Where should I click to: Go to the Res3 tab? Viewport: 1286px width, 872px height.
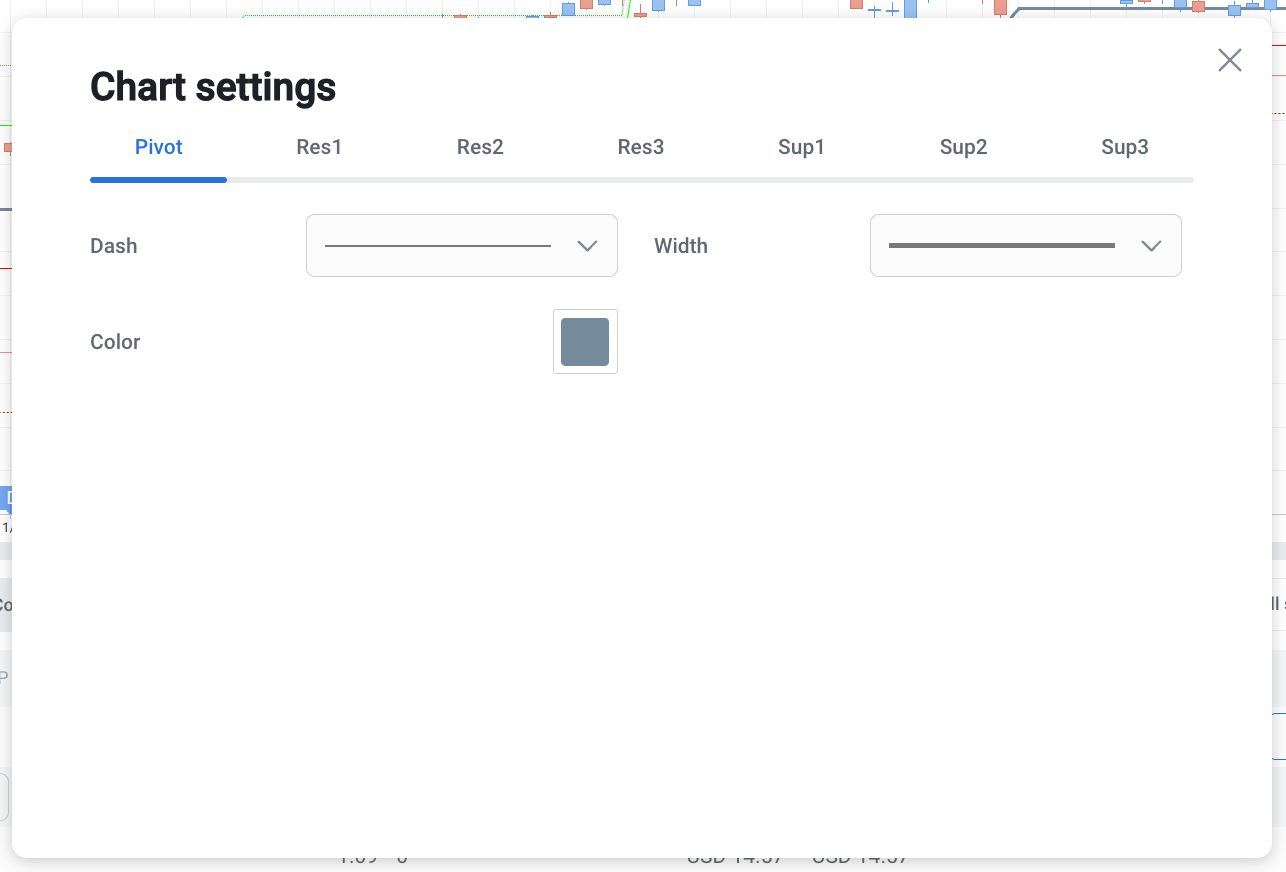click(x=641, y=147)
